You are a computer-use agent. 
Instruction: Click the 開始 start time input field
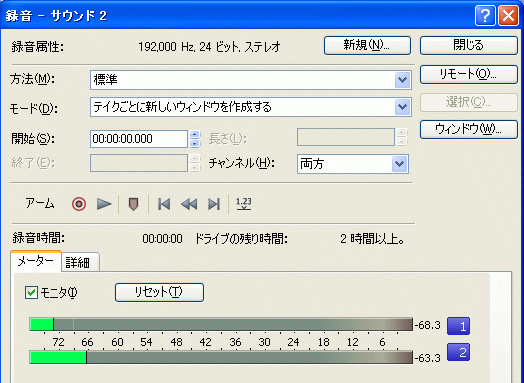click(139, 139)
